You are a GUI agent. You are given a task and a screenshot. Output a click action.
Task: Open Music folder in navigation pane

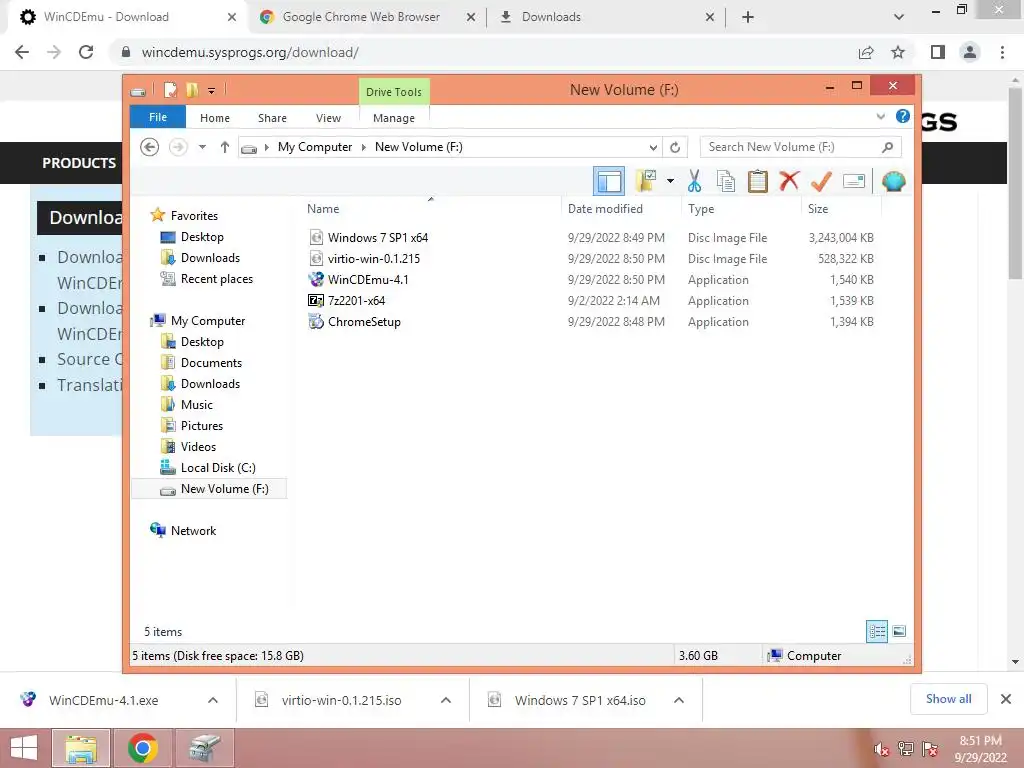[197, 404]
